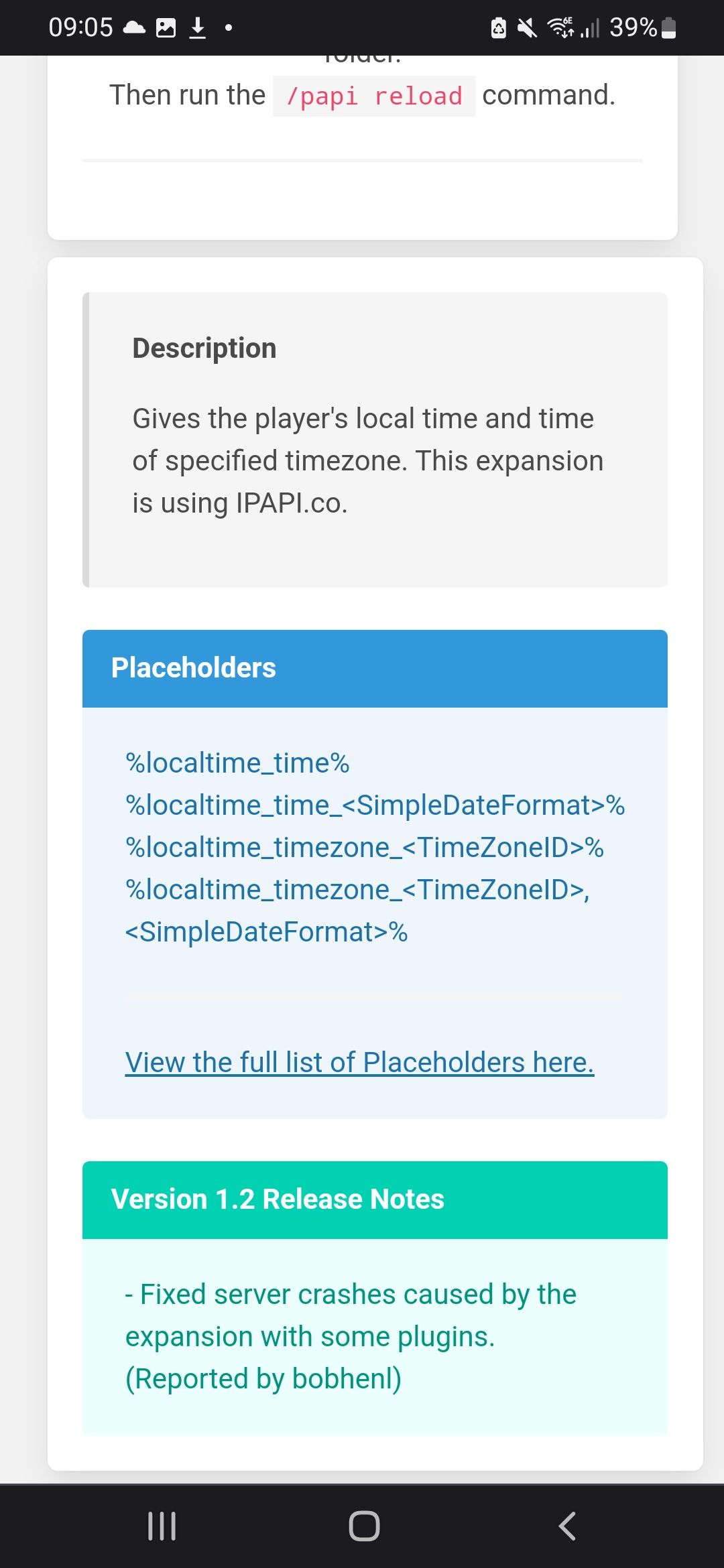Tap the muted sound status icon
Screen dimensions: 724x1568
[528, 27]
